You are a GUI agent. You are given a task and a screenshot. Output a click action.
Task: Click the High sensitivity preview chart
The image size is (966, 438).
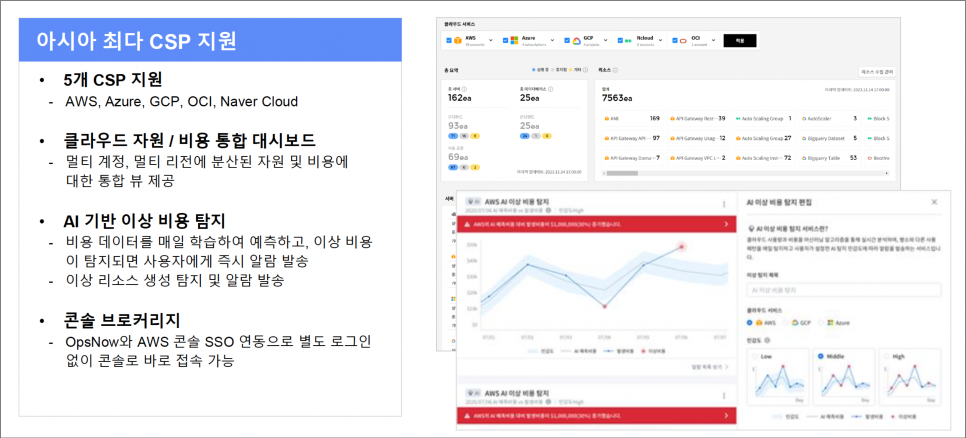[x=909, y=381]
